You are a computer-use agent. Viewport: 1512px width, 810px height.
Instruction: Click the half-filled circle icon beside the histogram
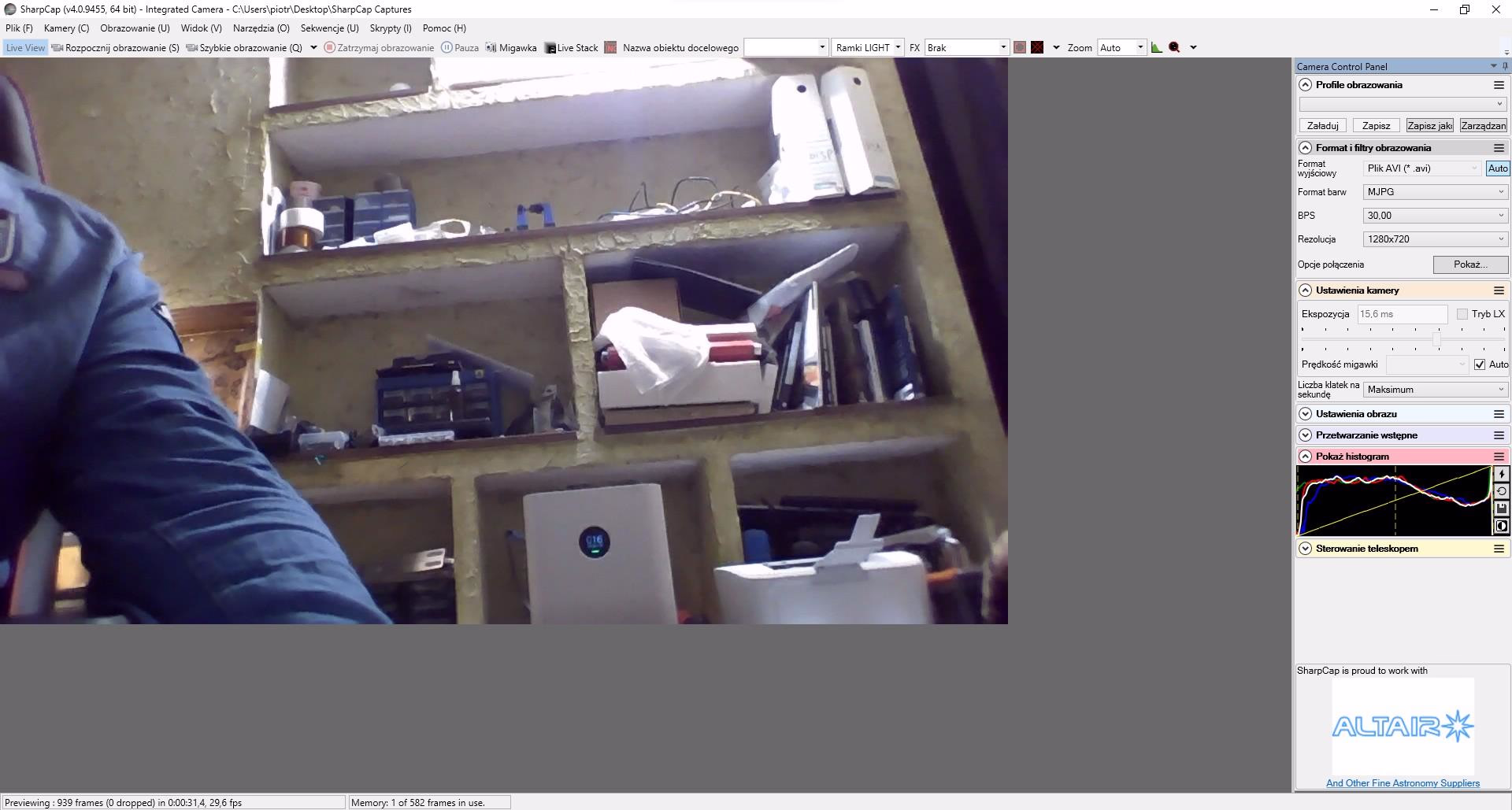(x=1501, y=526)
